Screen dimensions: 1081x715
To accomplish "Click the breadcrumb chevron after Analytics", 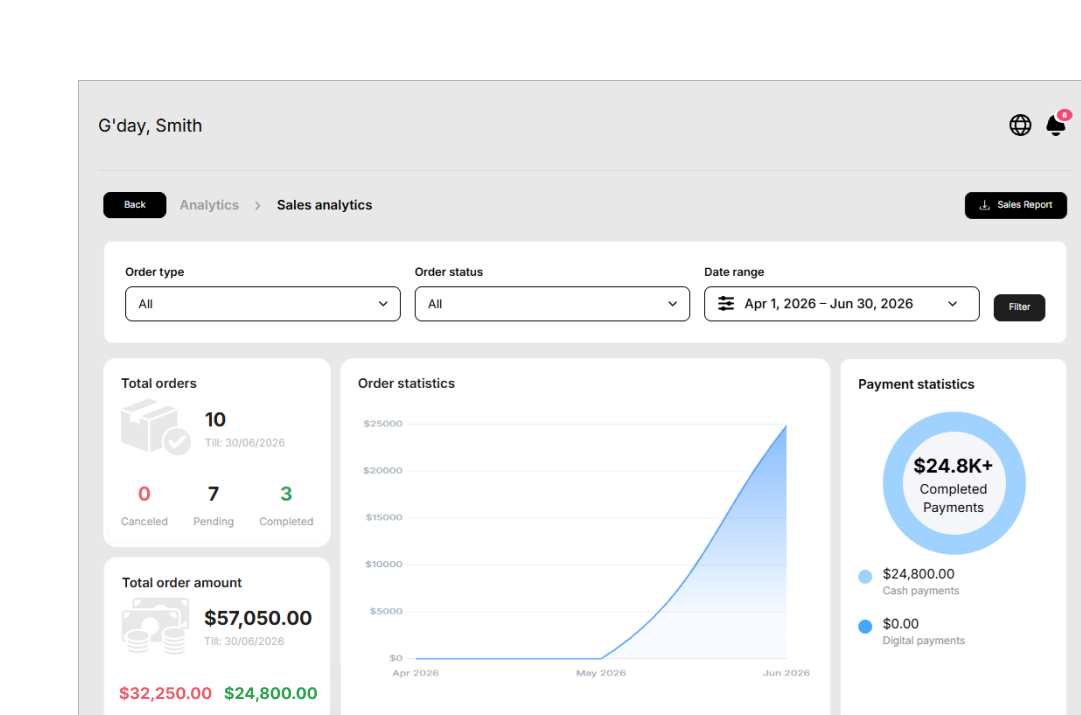I will point(257,205).
